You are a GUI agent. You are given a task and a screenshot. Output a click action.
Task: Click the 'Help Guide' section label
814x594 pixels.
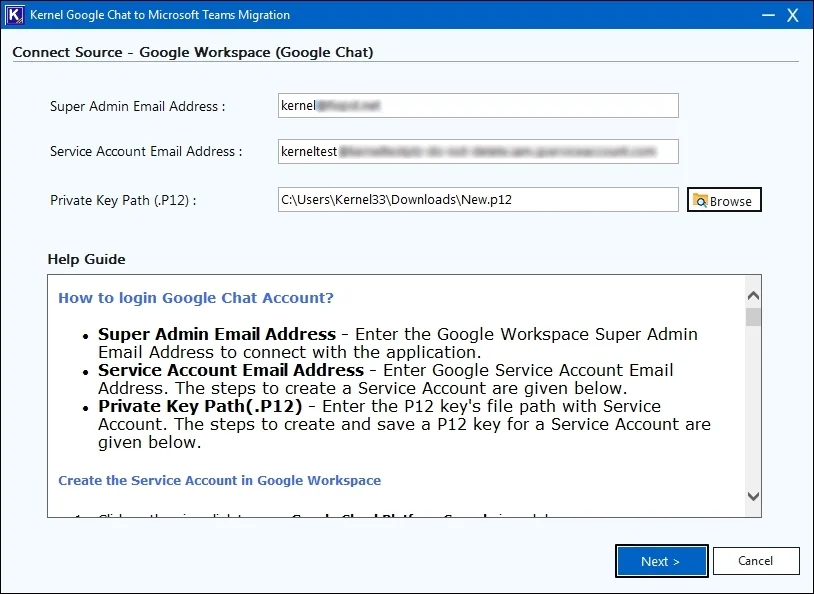coord(87,260)
